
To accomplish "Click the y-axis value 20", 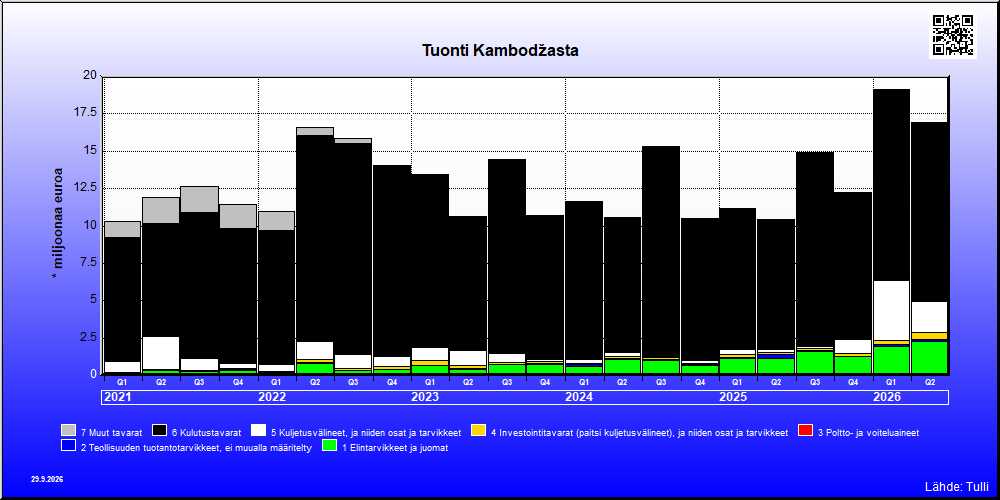I will (x=91, y=76).
